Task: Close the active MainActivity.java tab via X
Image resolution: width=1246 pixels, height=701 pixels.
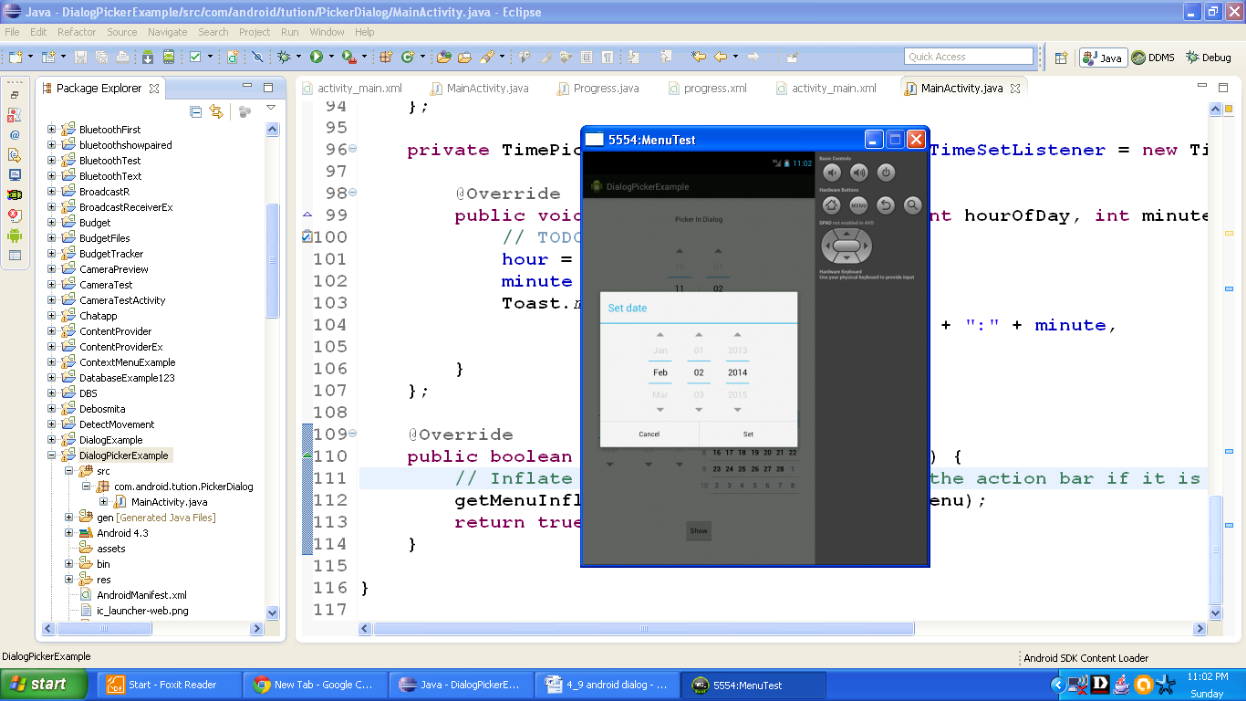Action: [x=1014, y=88]
